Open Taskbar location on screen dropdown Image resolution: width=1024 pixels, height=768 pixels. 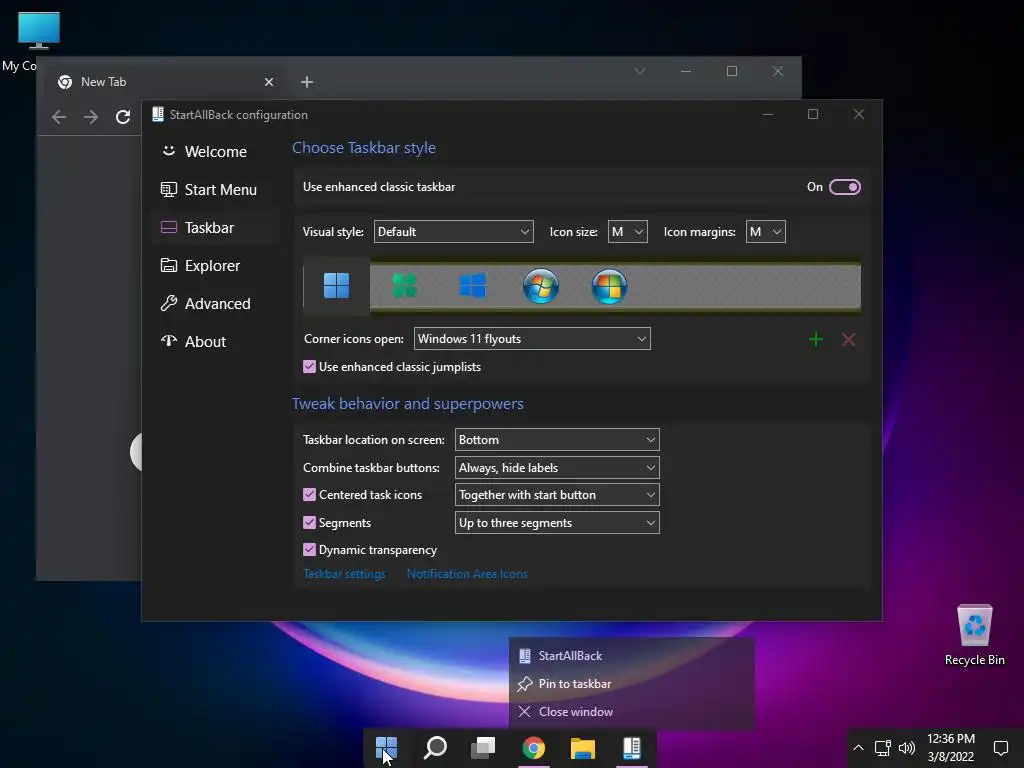point(557,440)
